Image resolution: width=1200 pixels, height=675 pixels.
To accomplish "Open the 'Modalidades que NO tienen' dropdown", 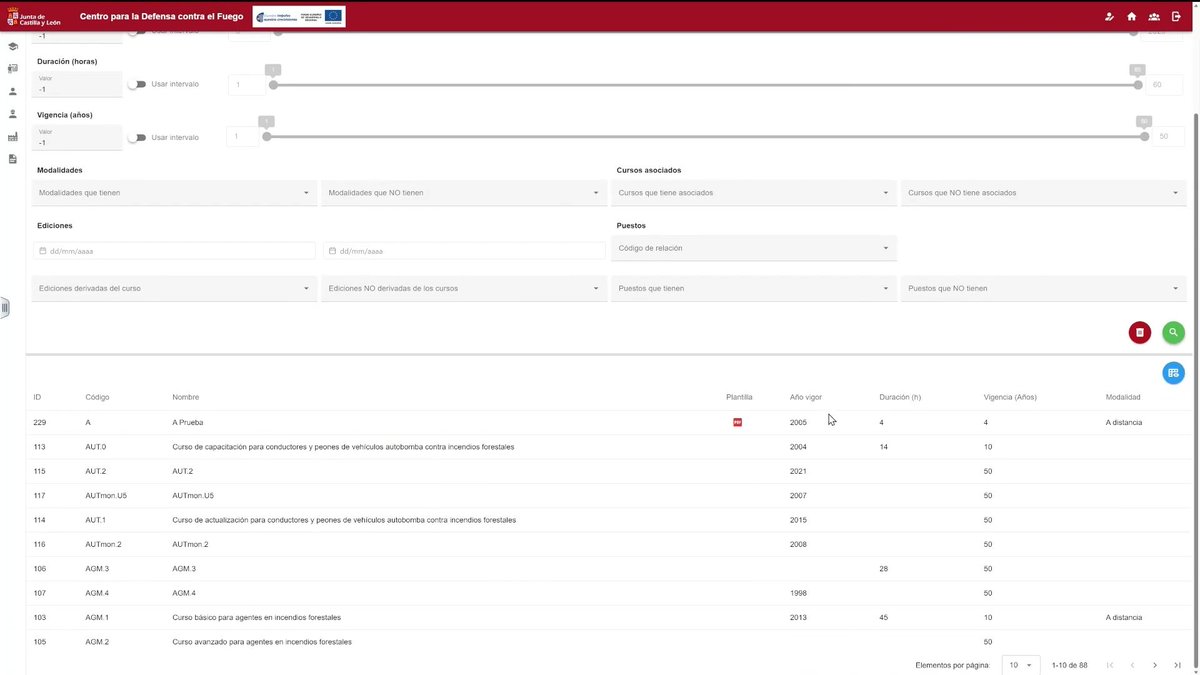I will point(464,193).
